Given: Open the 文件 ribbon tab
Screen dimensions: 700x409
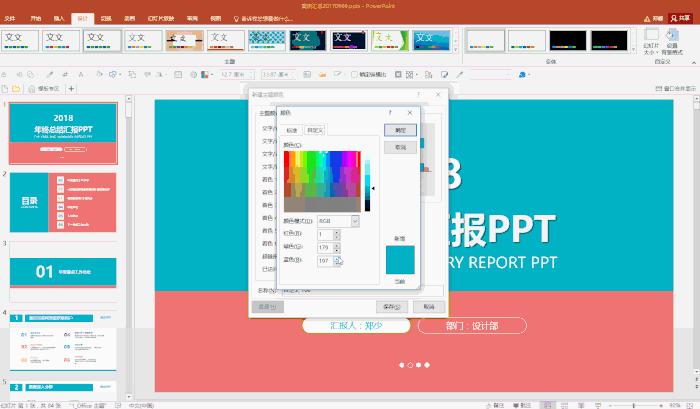Looking at the screenshot, I should [x=9, y=18].
